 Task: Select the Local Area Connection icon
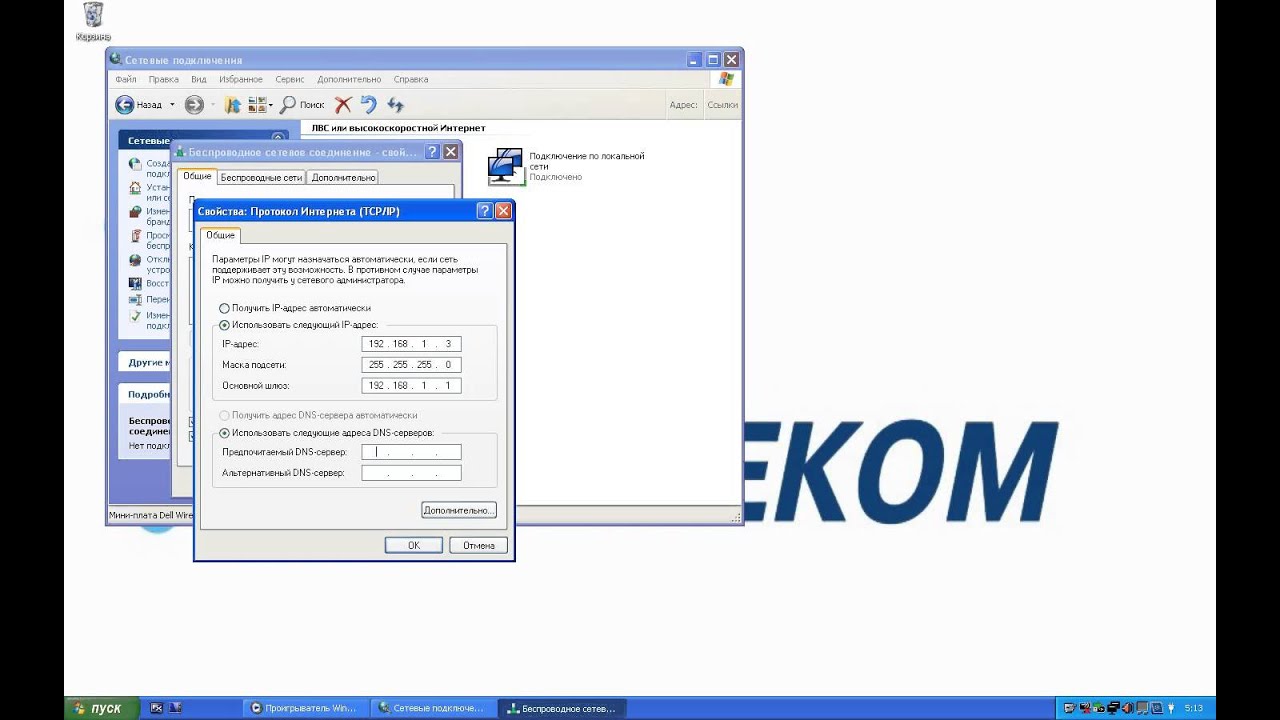click(506, 166)
